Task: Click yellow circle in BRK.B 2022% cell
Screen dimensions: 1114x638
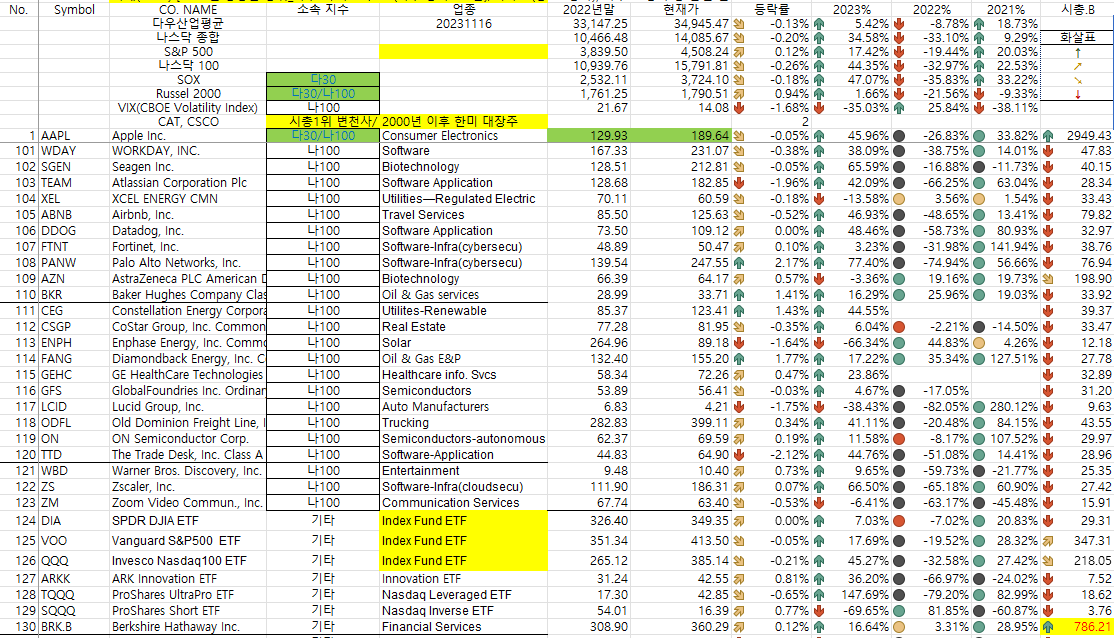Action: point(899,627)
